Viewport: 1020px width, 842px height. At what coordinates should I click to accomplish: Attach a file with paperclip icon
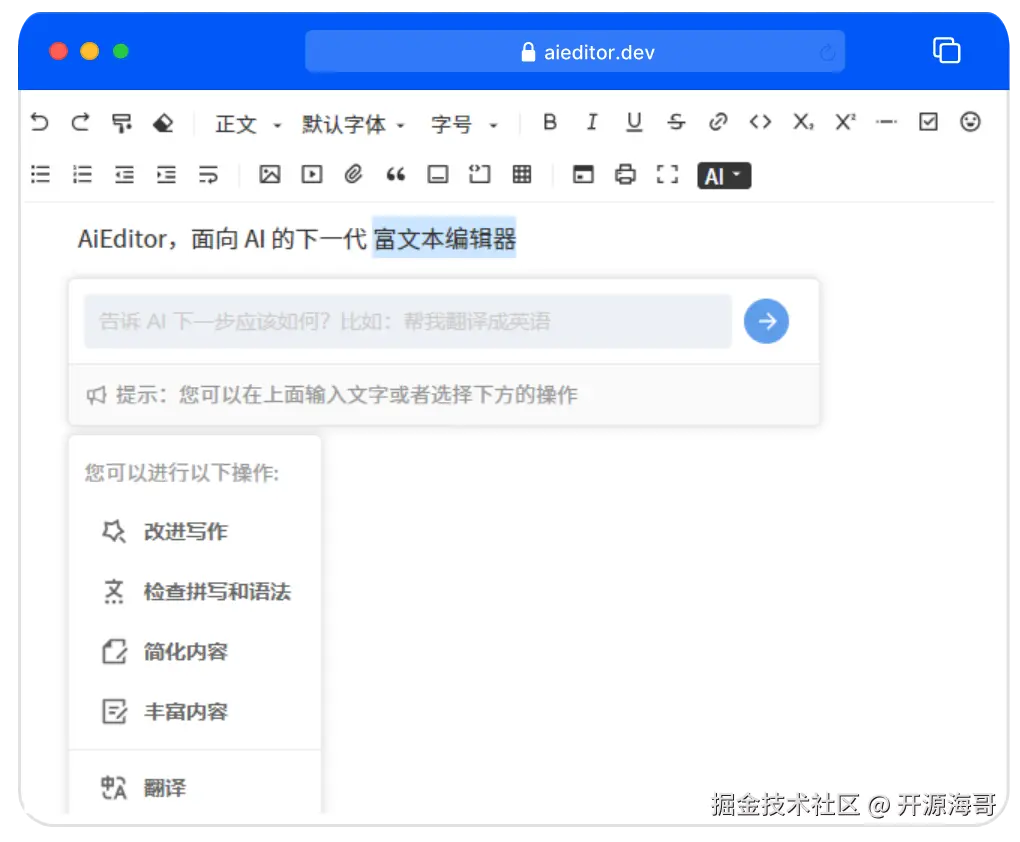click(x=353, y=174)
